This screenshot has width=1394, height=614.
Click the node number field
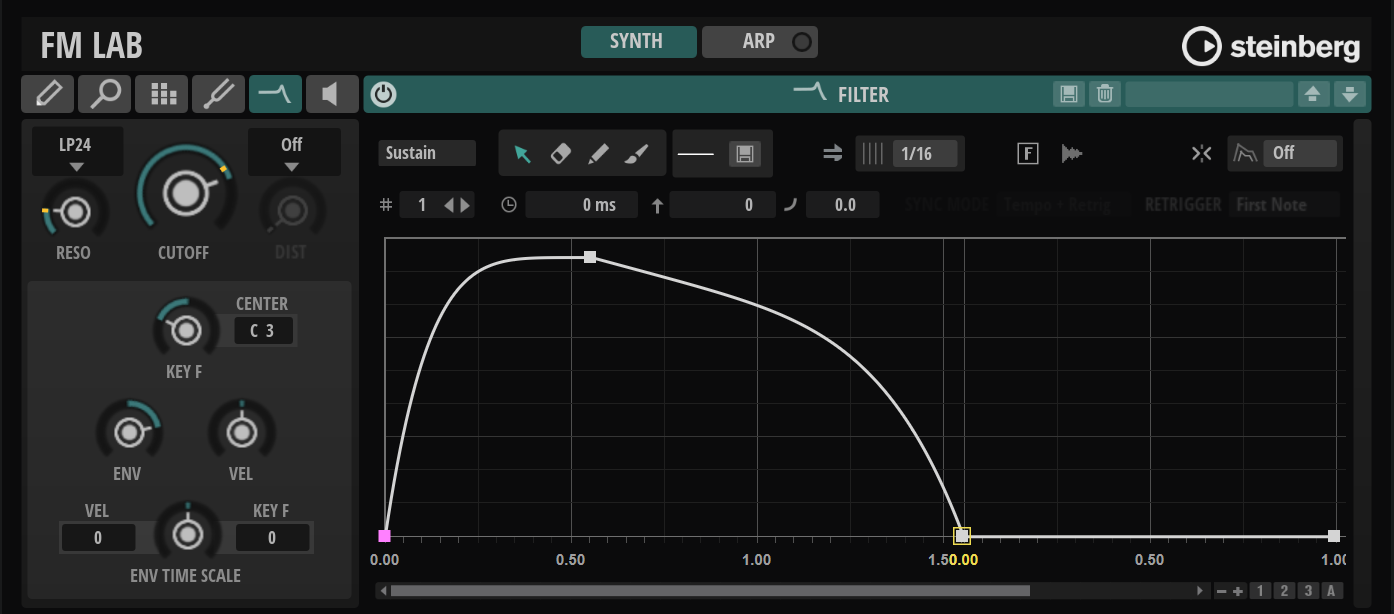[421, 205]
